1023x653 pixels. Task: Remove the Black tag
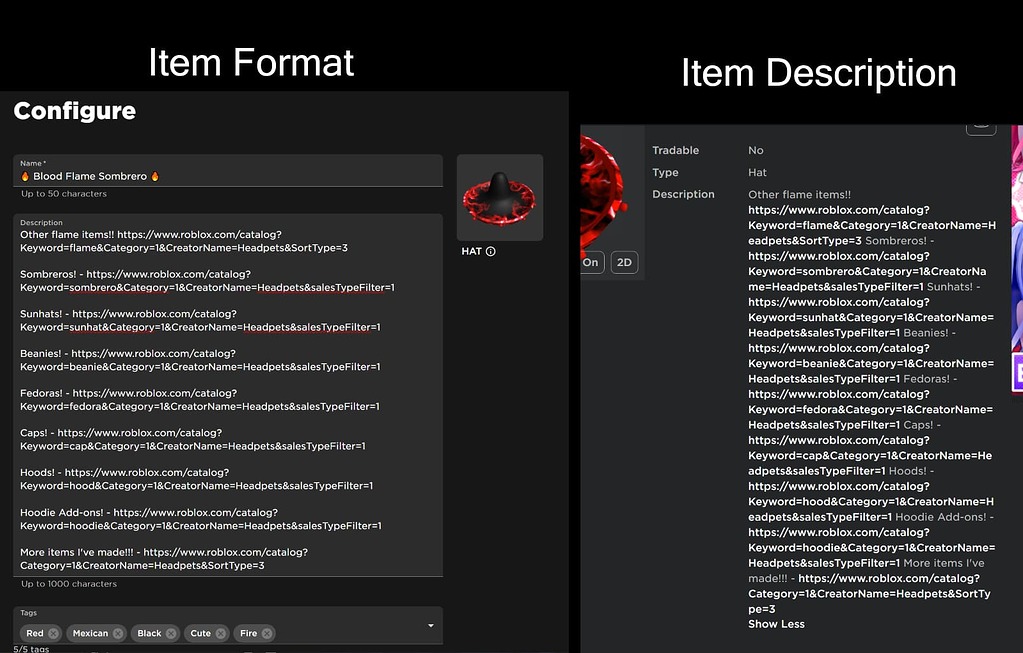coord(171,633)
